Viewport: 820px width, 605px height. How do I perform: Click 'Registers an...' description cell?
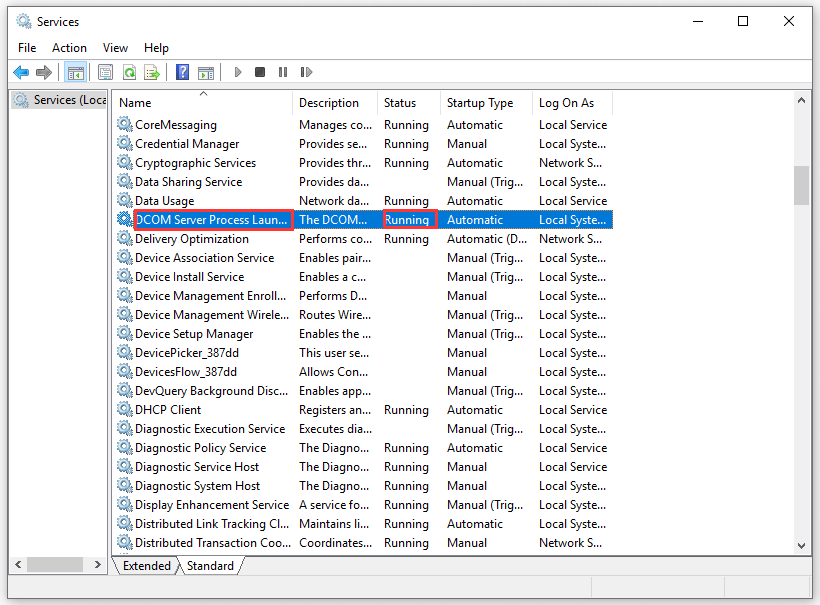(x=335, y=410)
